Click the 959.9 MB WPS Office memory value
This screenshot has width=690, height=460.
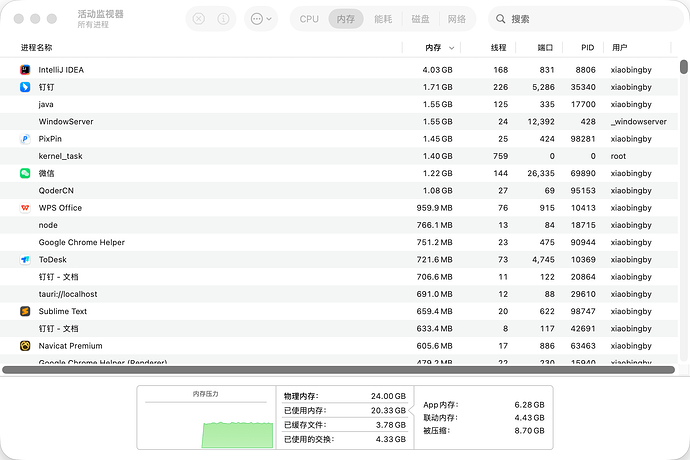tap(434, 208)
